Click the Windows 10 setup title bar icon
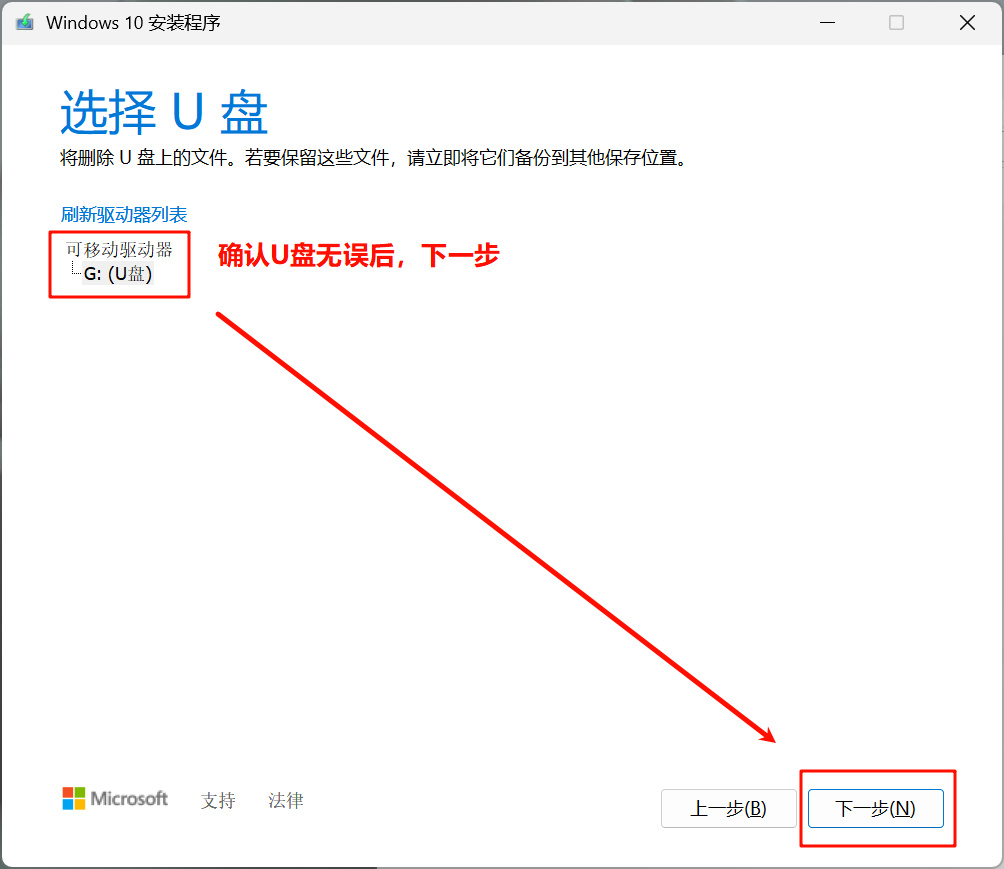The width and height of the screenshot is (1004, 869). 24,22
